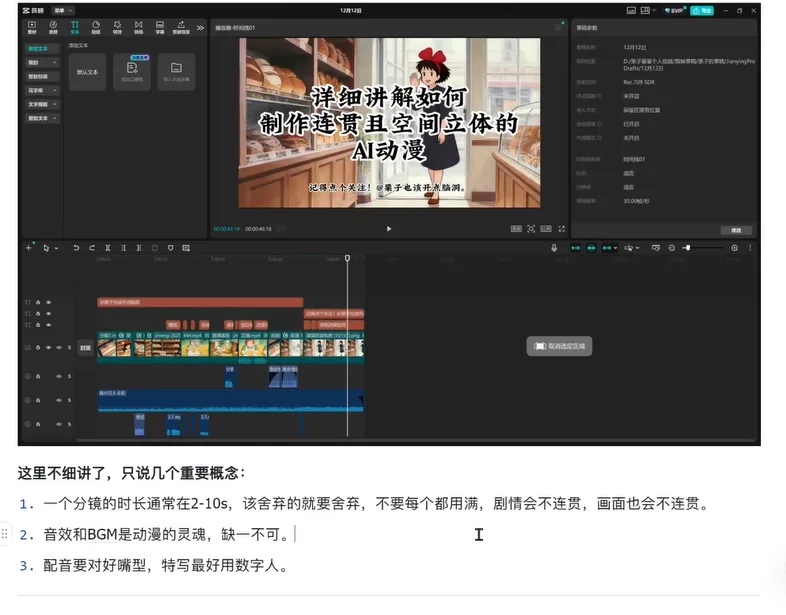Delete the selected clip
Image resolution: width=786 pixels, height=615 pixels.
point(155,248)
